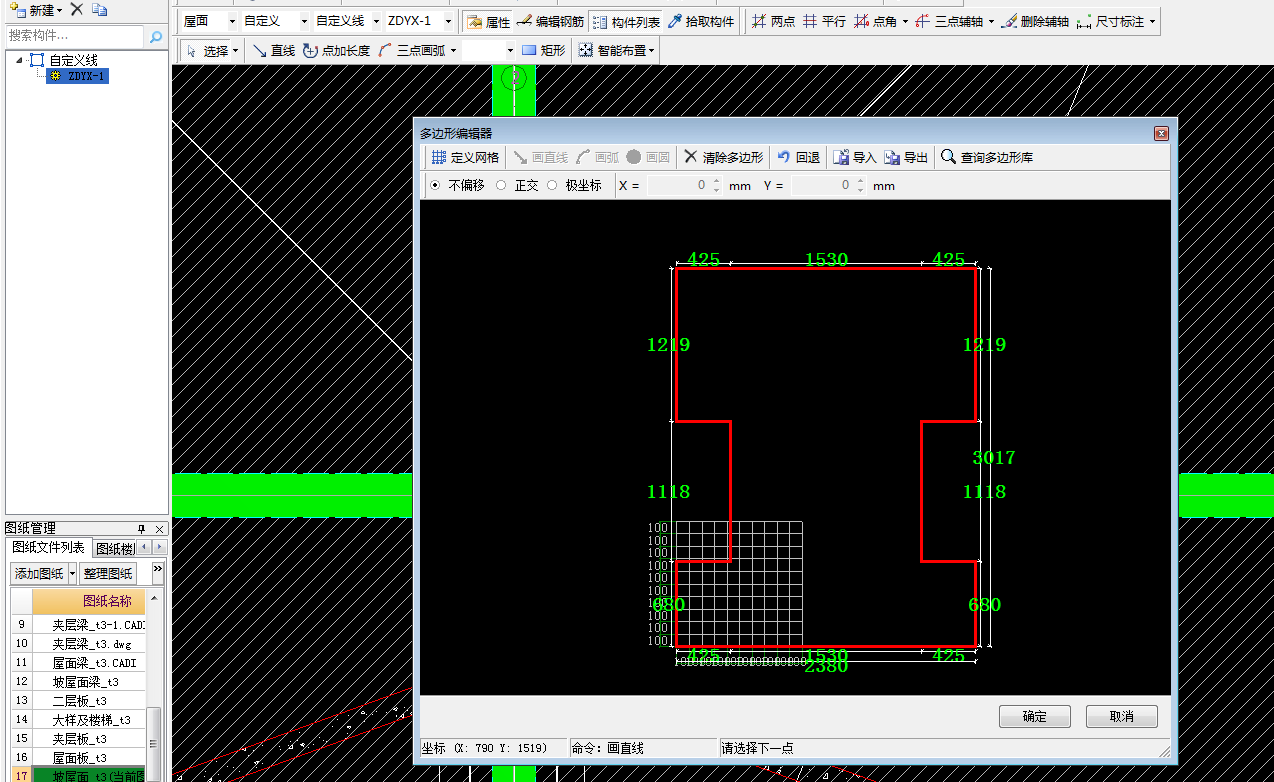
Task: Select drawing 屋面板_t3 row
Action: tap(79, 758)
